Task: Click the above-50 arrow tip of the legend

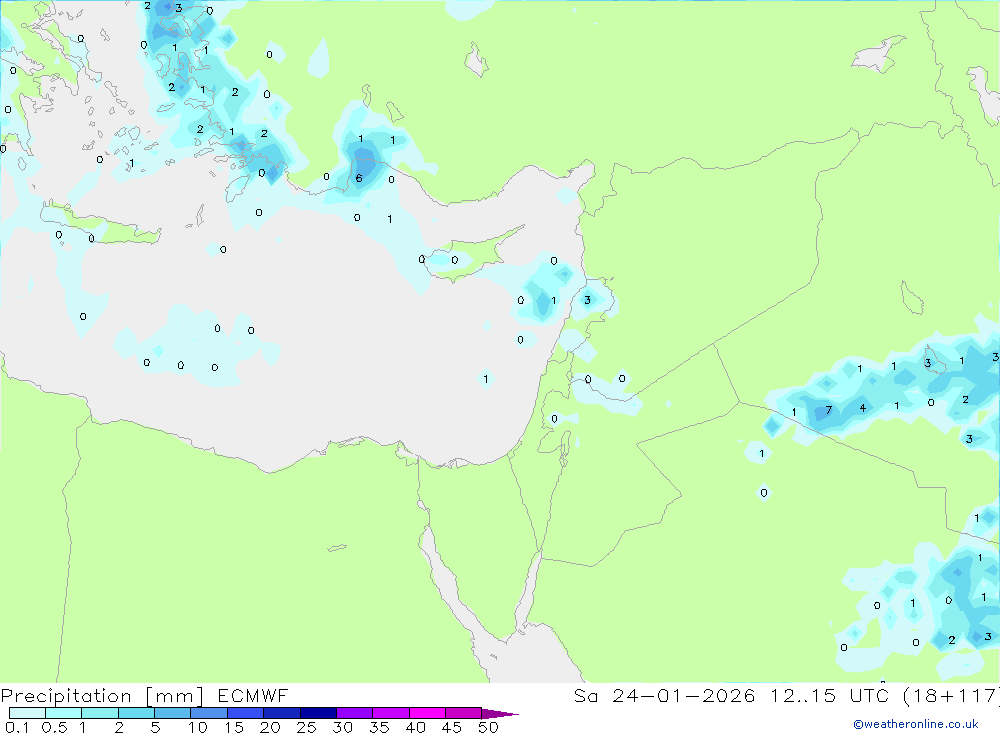Action: (500, 713)
